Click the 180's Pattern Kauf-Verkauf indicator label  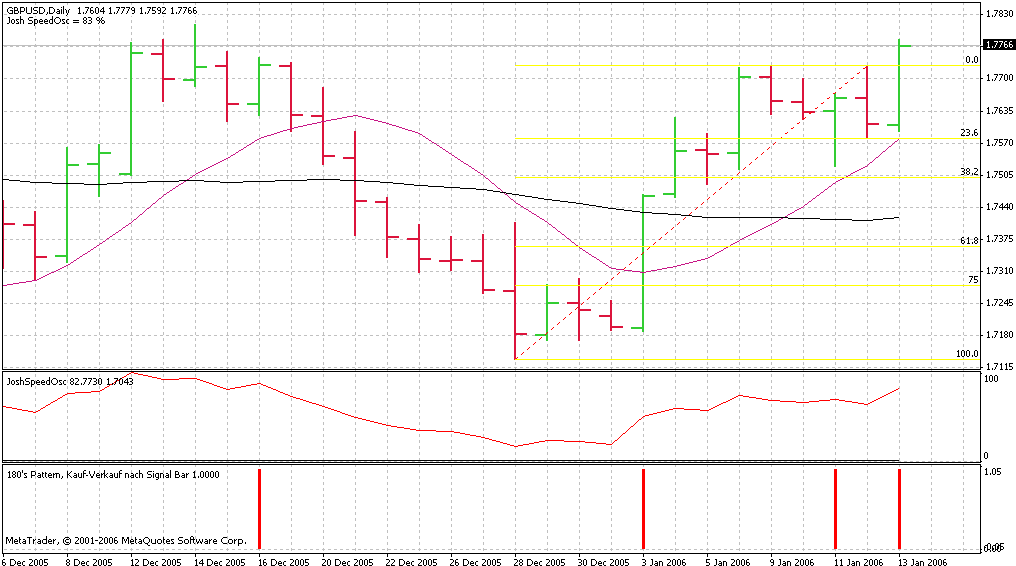pos(113,475)
